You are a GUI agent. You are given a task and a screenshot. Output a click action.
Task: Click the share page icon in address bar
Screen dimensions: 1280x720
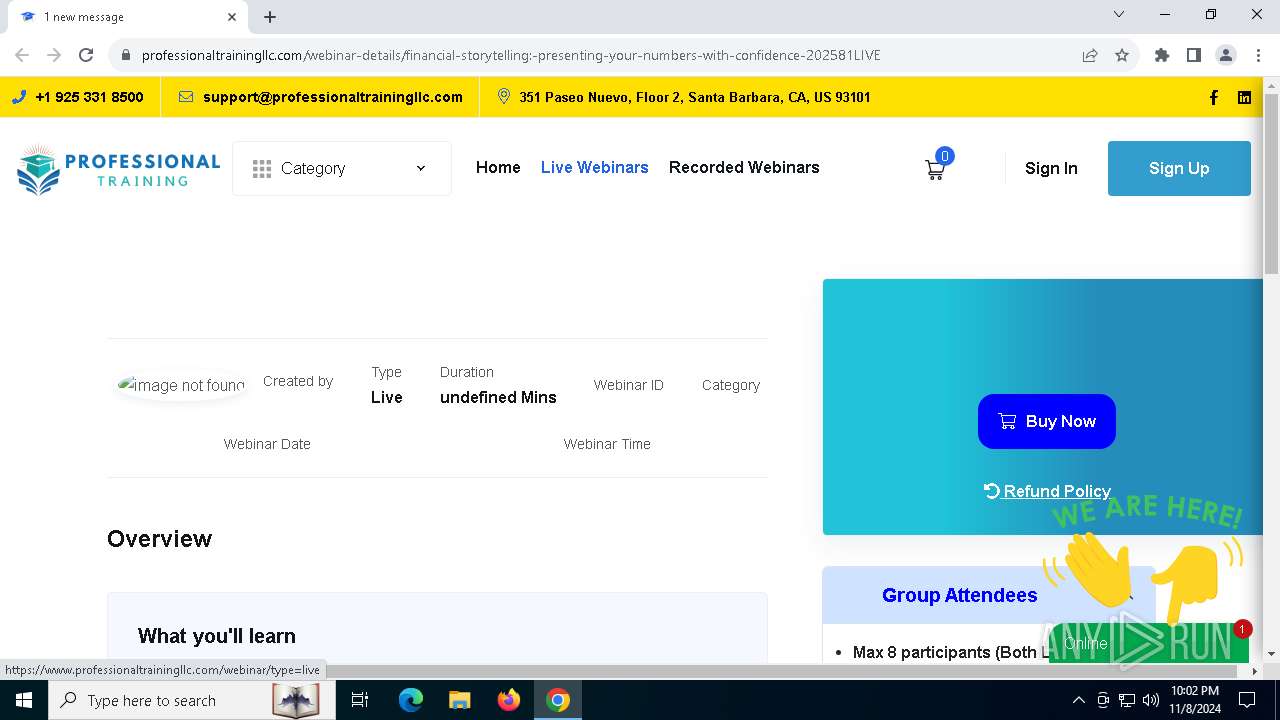(x=1090, y=55)
